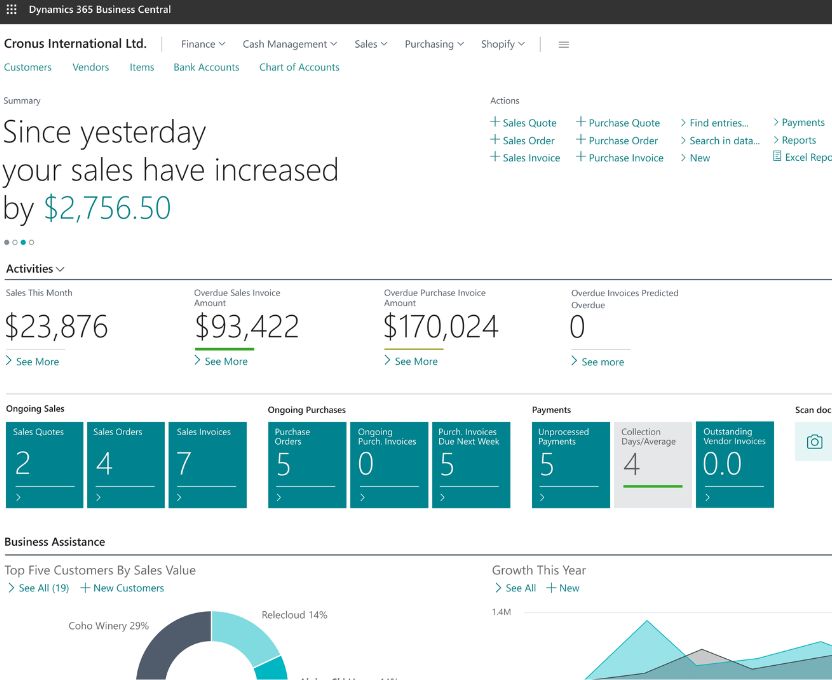832x680 pixels.
Task: Expand the Shopify menu
Action: tap(503, 45)
